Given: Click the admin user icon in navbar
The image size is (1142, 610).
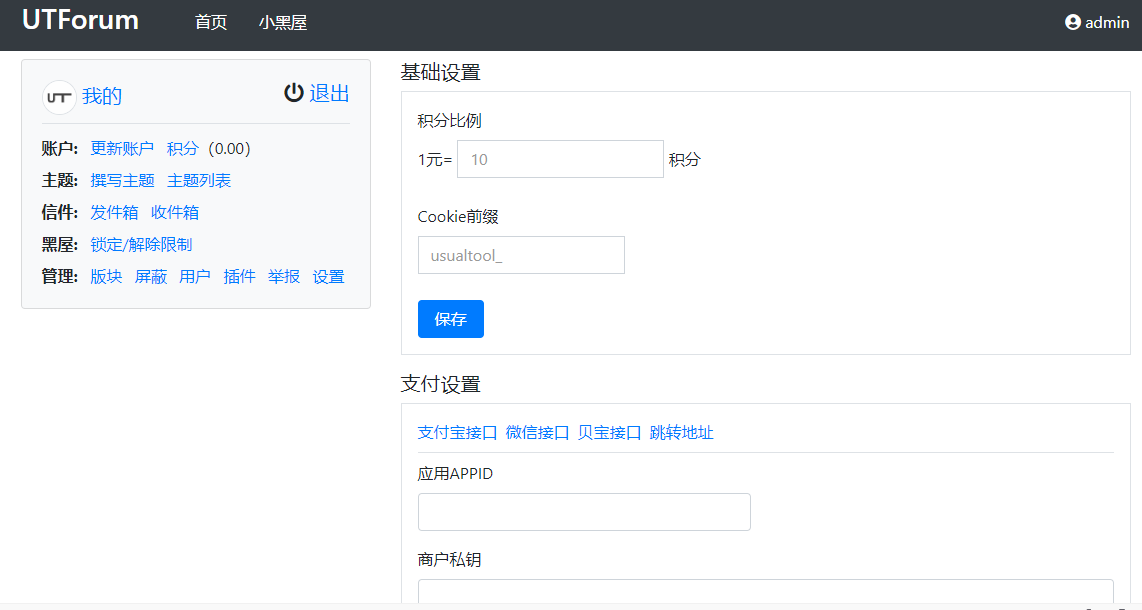Looking at the screenshot, I should [1073, 22].
